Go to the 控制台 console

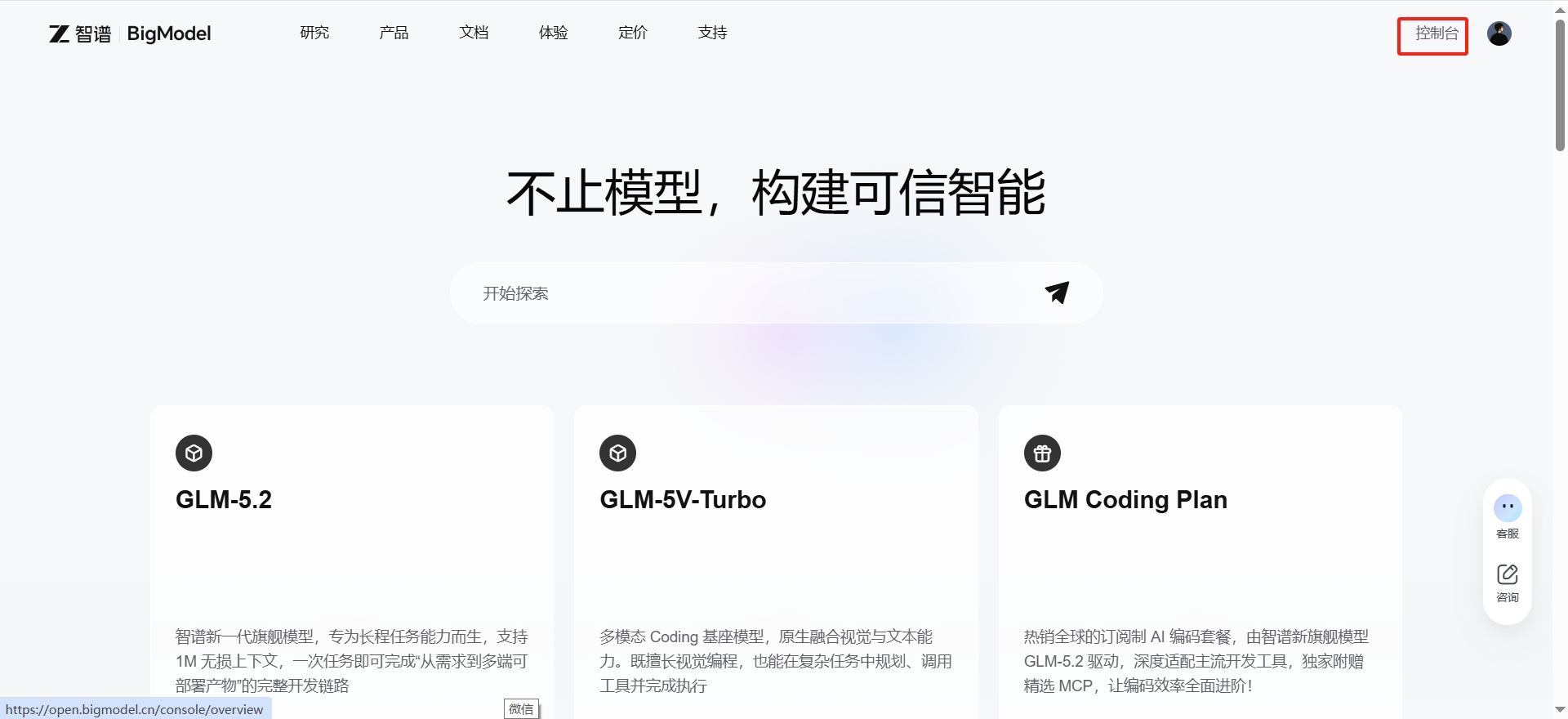1437,33
